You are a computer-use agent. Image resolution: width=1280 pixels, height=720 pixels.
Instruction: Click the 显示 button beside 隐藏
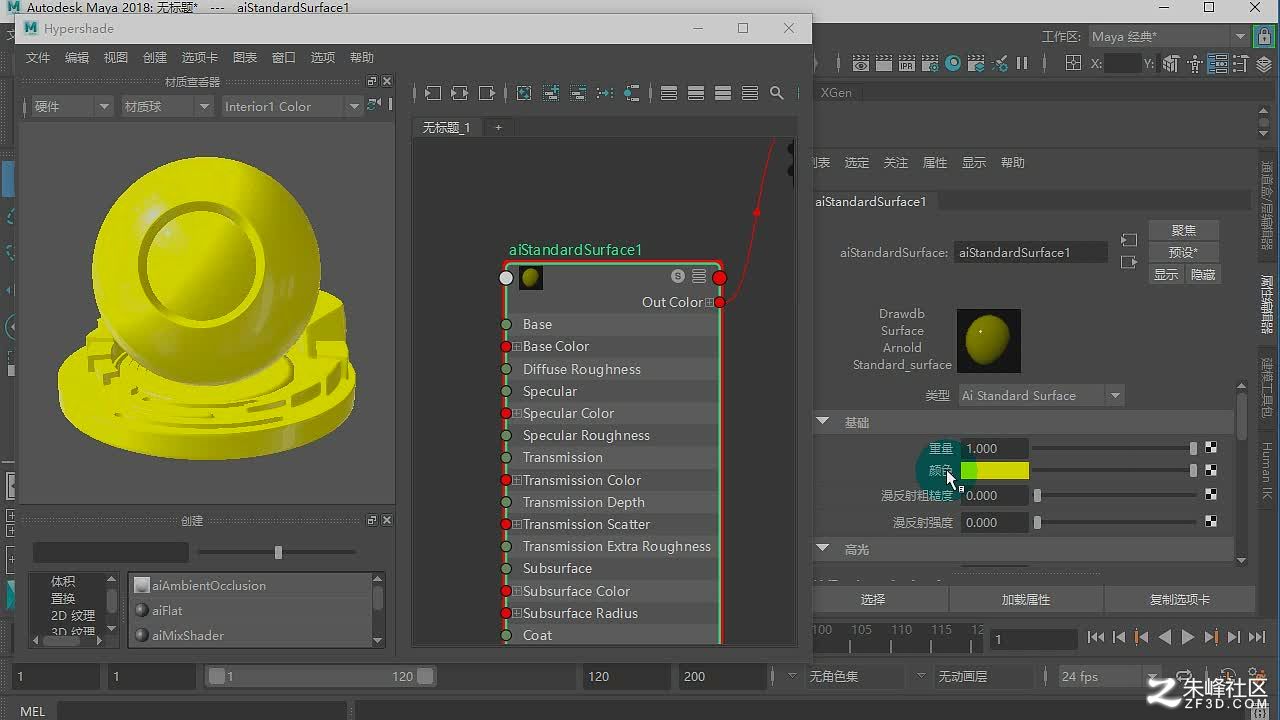[x=1166, y=274]
